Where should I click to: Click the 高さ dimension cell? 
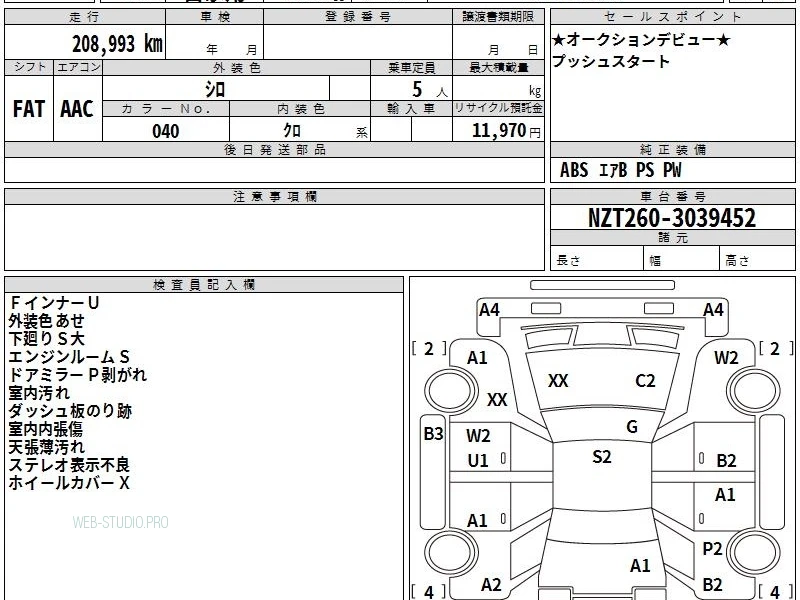click(757, 259)
